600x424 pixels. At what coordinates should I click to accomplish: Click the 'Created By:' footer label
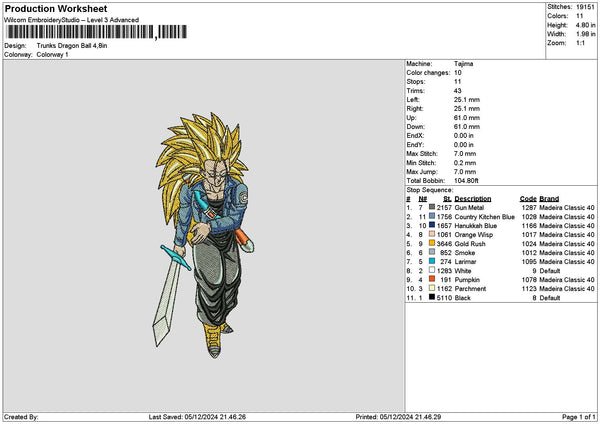pyautogui.click(x=21, y=417)
